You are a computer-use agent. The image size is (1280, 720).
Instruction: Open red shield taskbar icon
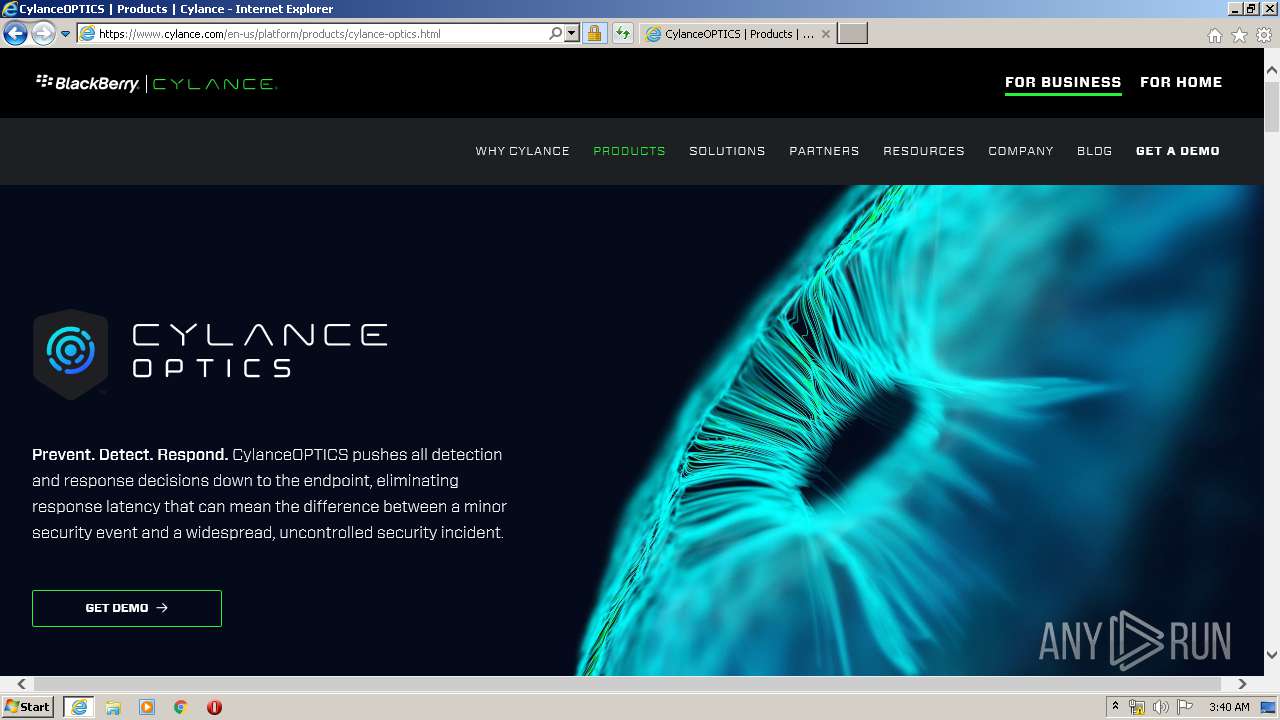[x=214, y=707]
